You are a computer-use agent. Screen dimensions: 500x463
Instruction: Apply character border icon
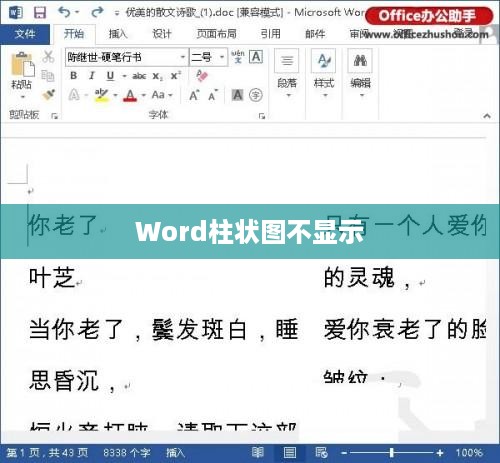[256, 57]
